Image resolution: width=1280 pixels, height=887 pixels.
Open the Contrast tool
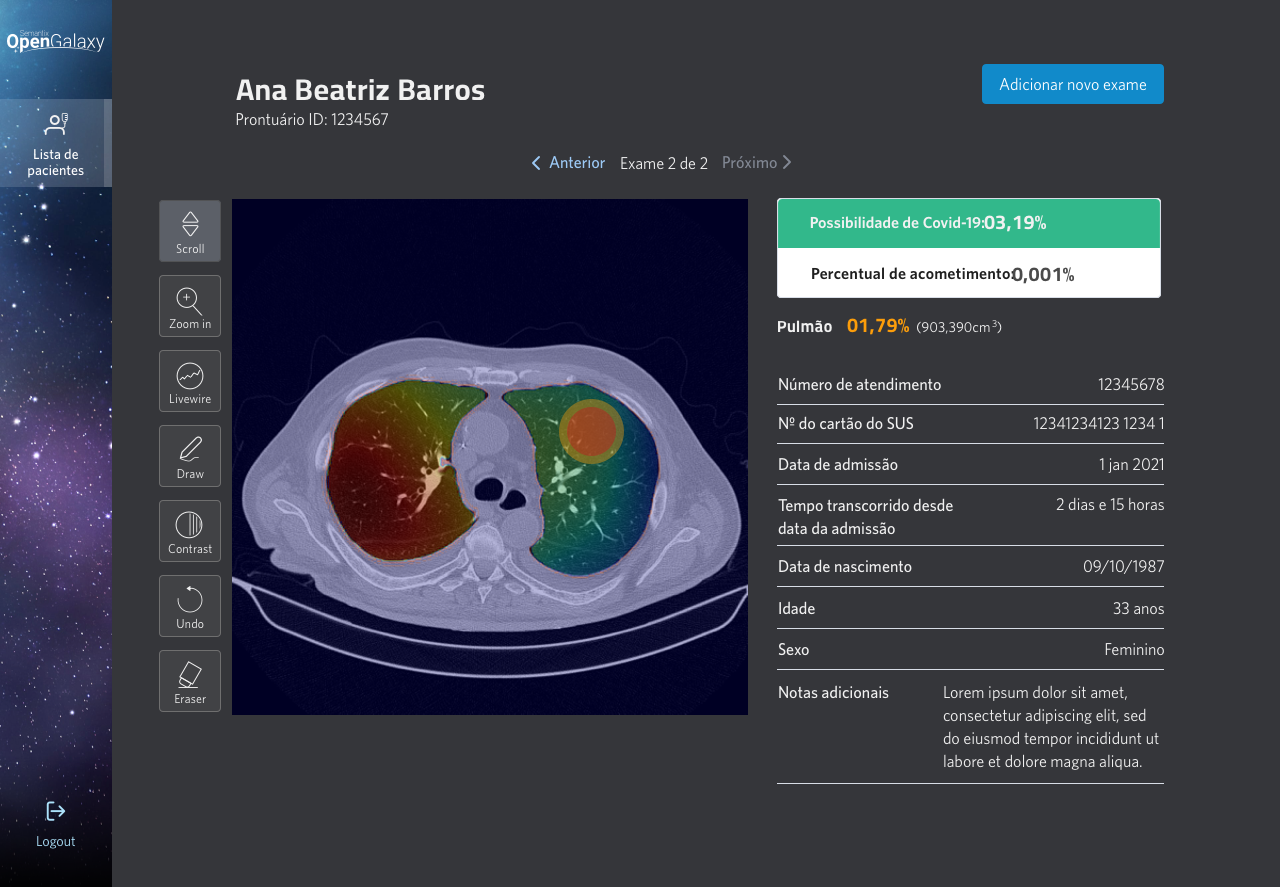tap(190, 531)
